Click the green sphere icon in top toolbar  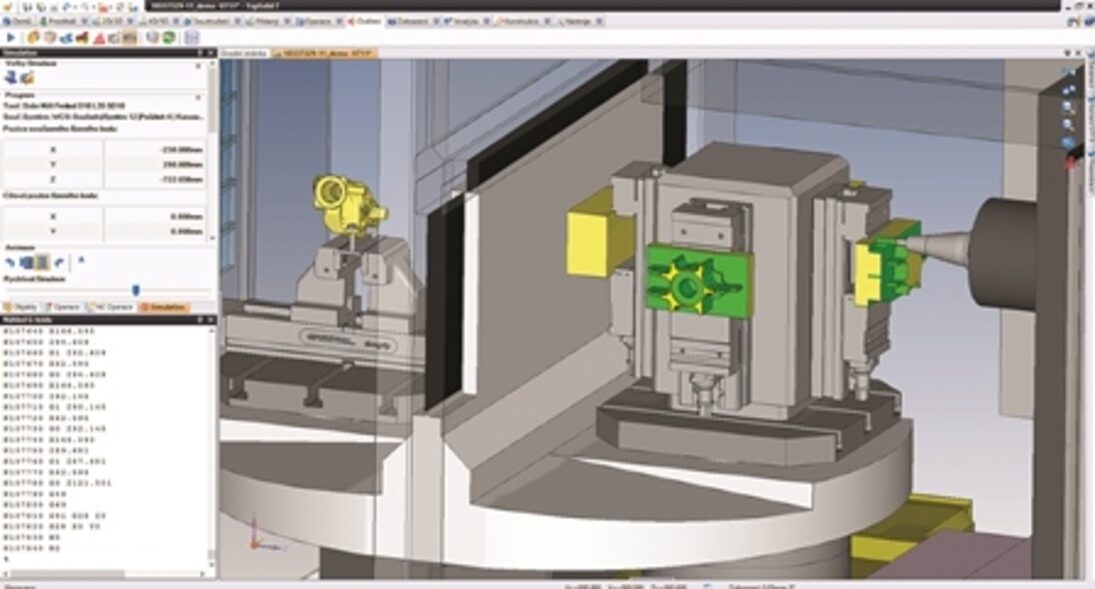pyautogui.click(x=169, y=38)
